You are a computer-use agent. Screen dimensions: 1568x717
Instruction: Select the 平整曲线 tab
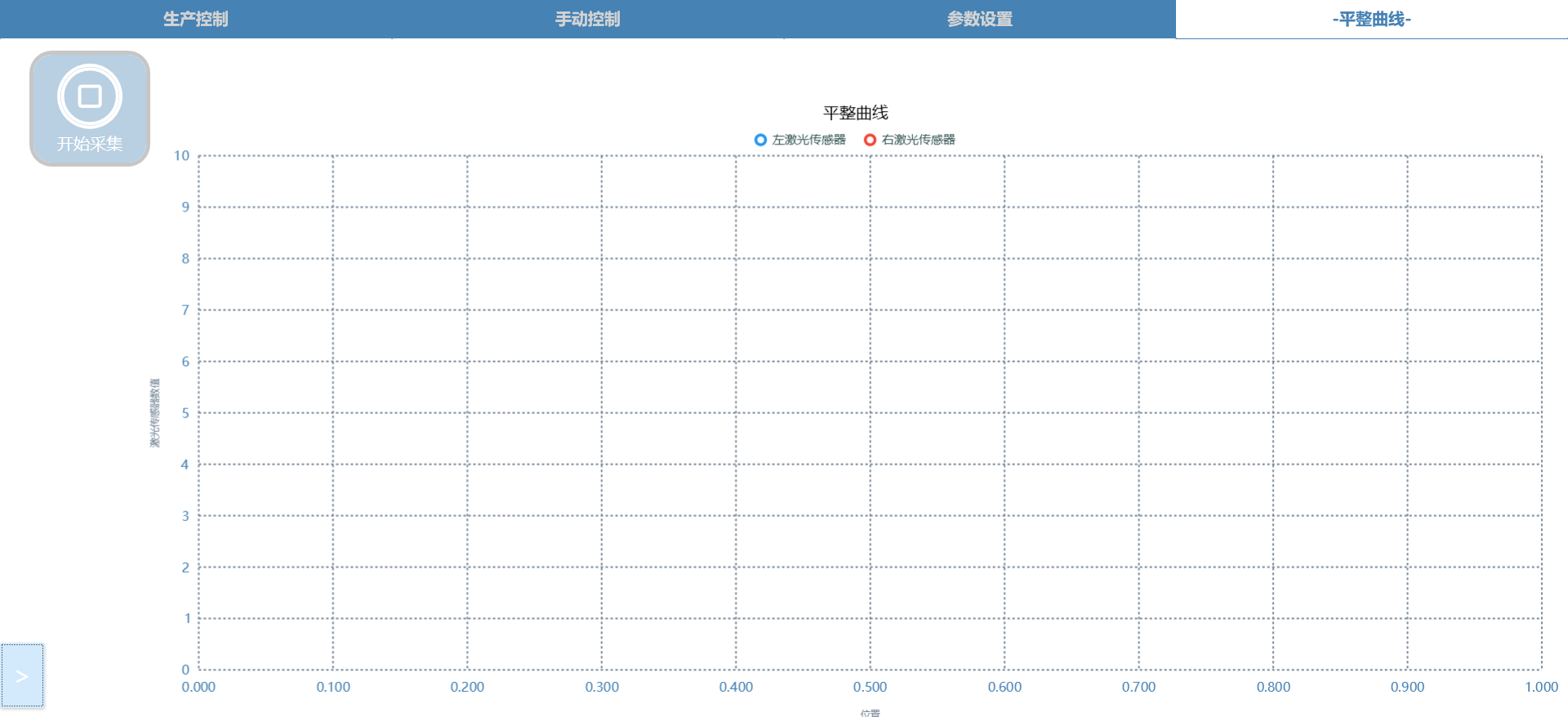(x=1372, y=19)
